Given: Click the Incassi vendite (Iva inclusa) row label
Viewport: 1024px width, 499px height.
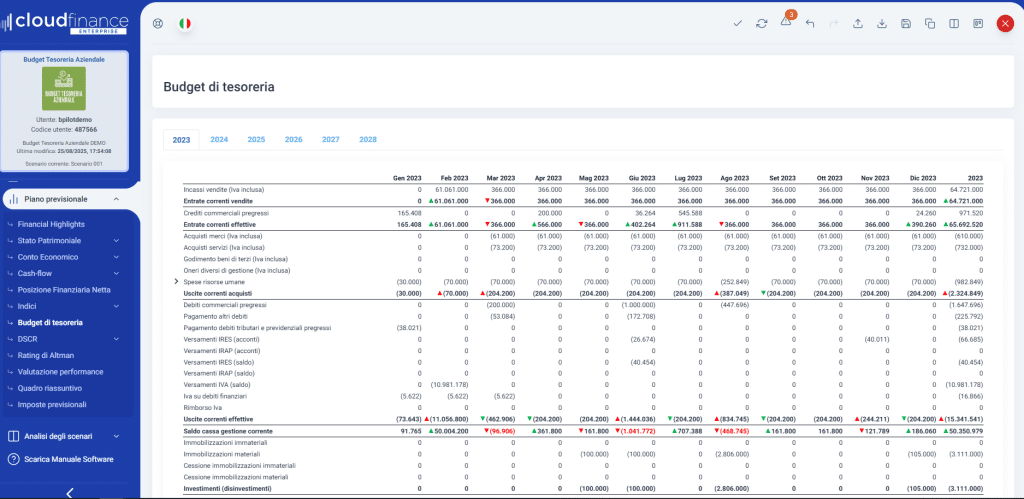Looking at the screenshot, I should pos(225,189).
